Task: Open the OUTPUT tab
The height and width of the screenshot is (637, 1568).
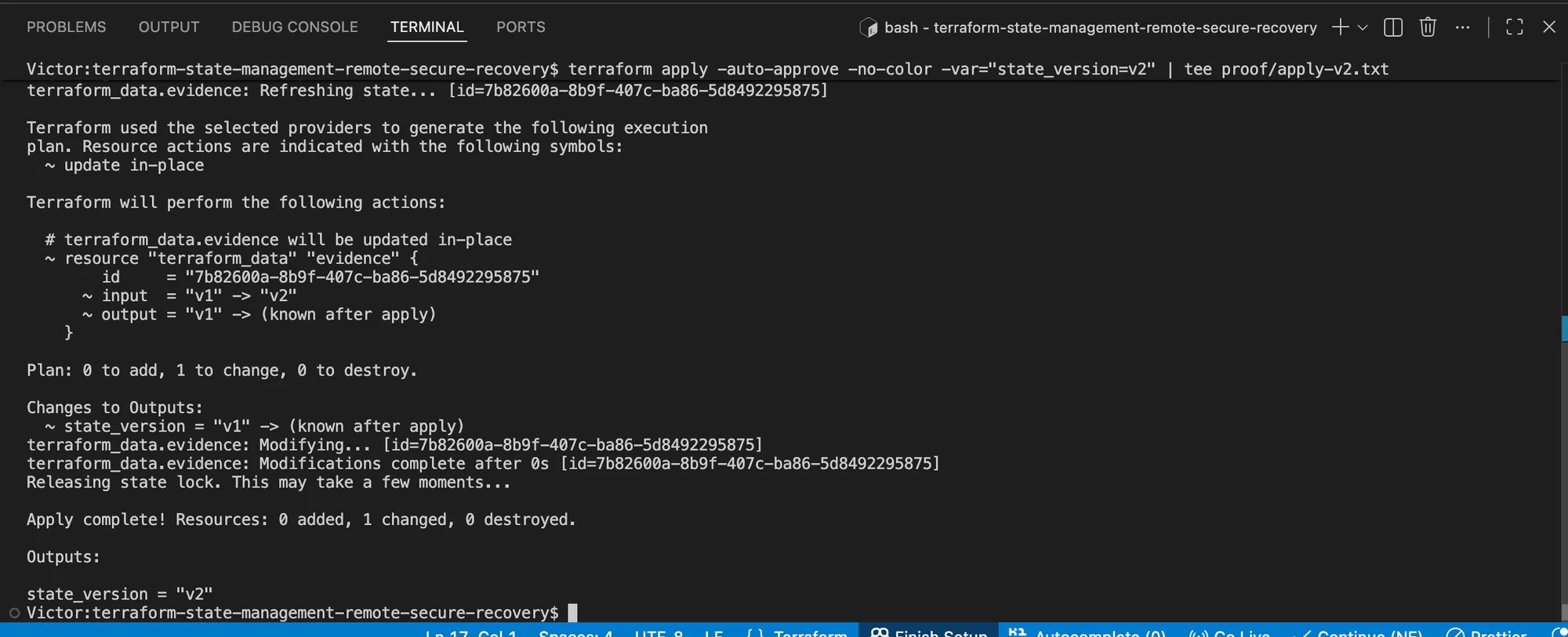Action: pos(169,27)
